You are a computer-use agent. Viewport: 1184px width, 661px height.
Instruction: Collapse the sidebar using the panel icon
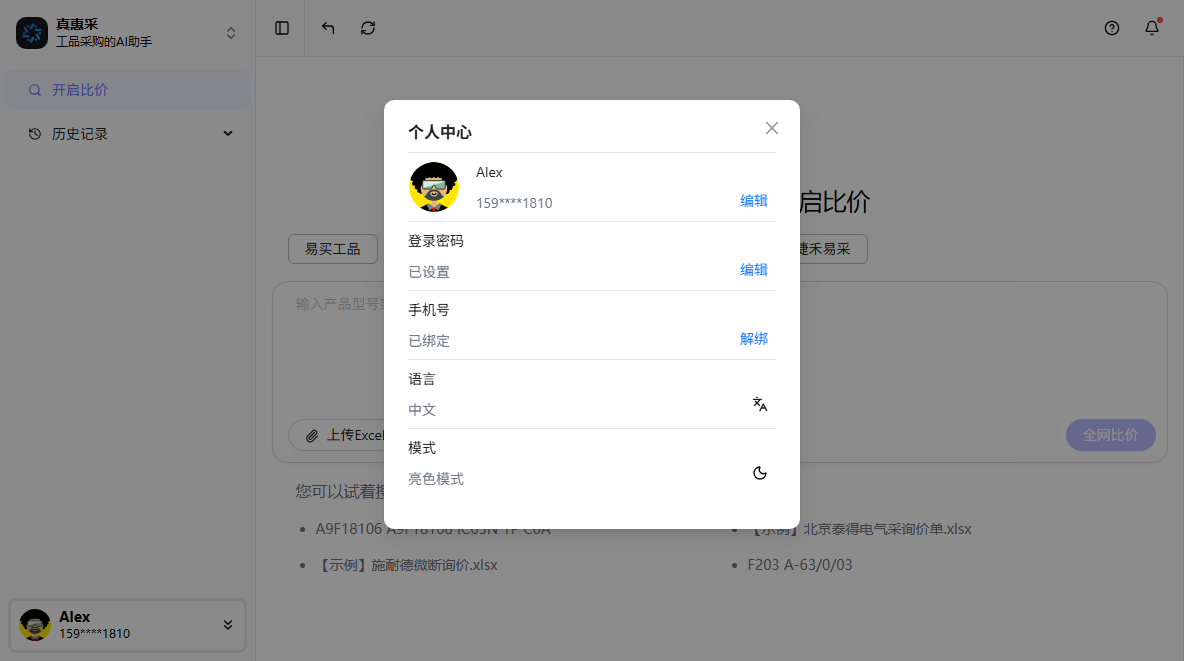(281, 28)
